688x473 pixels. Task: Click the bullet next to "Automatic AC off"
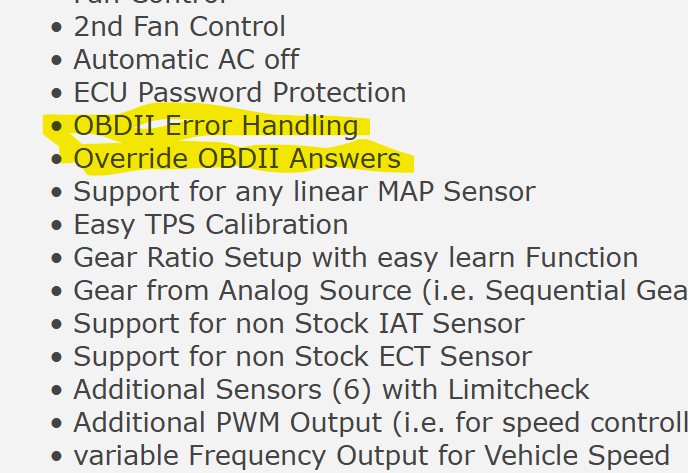pyautogui.click(x=56, y=61)
